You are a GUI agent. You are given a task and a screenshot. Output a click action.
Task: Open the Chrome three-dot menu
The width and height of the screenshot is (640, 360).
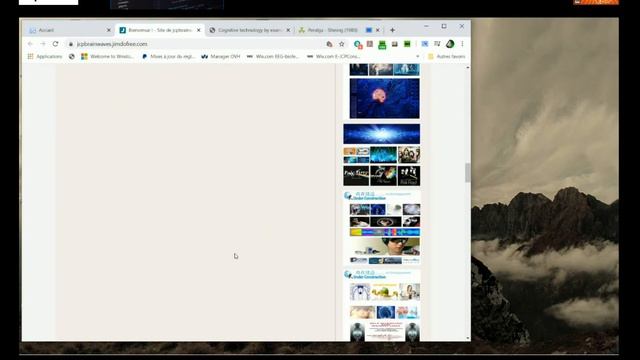click(x=462, y=44)
